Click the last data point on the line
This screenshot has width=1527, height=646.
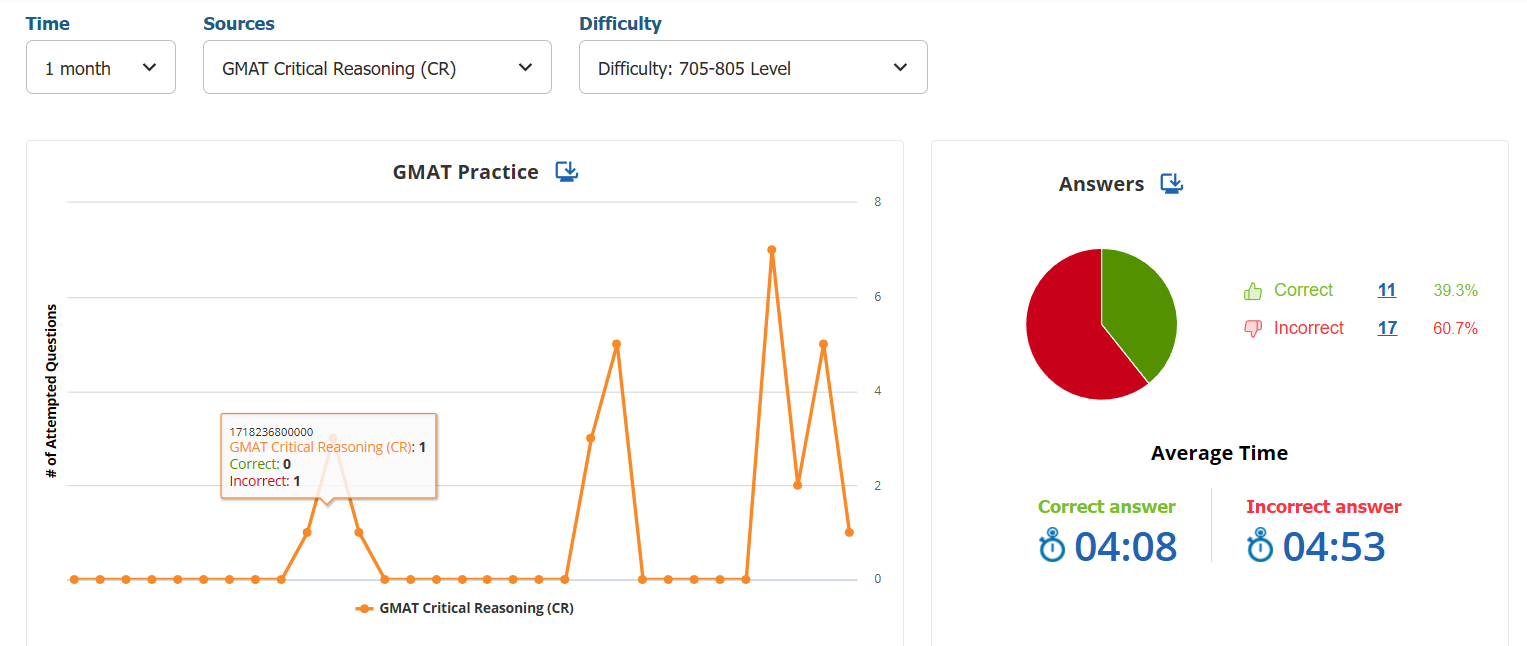849,532
